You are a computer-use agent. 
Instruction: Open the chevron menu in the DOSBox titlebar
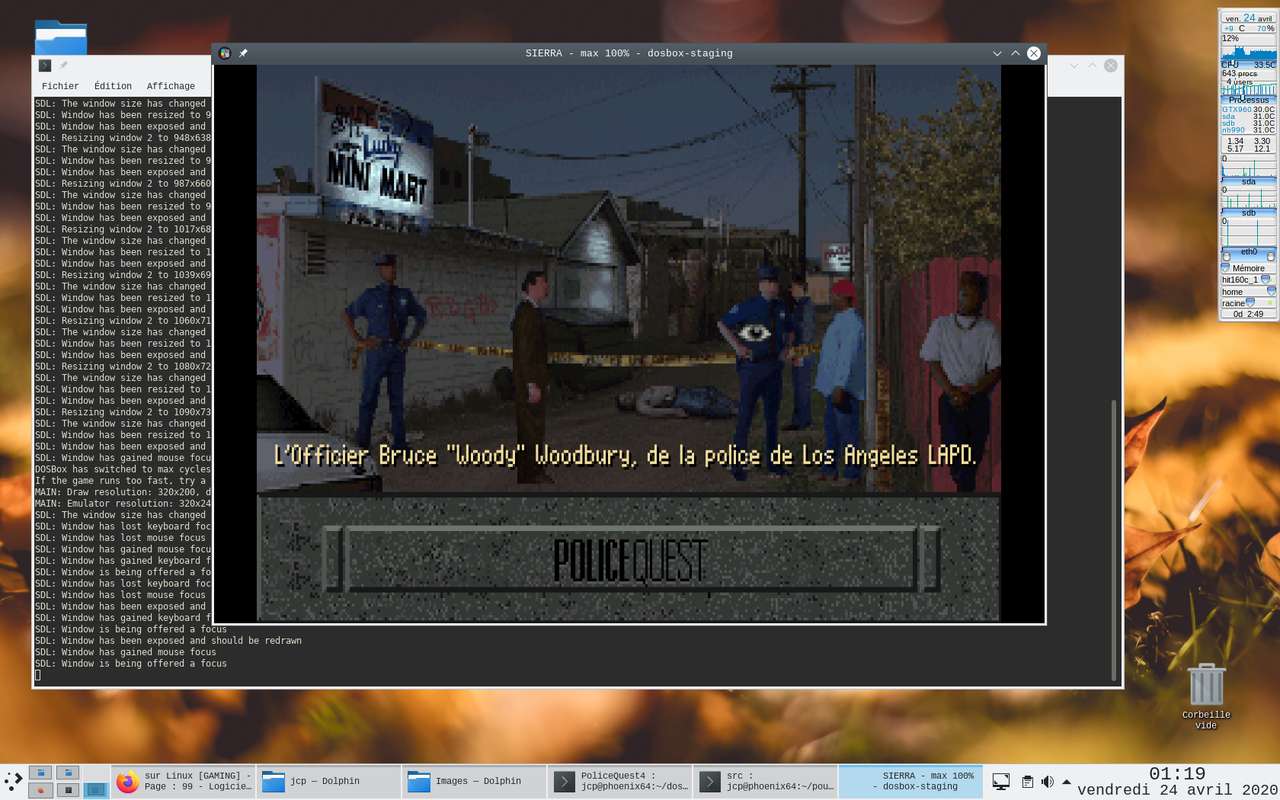pos(996,53)
